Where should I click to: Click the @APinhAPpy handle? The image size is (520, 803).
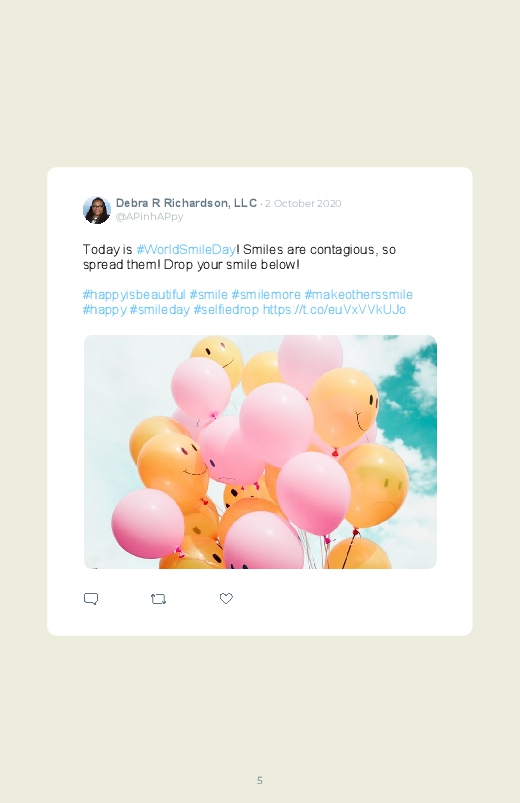[x=150, y=217]
